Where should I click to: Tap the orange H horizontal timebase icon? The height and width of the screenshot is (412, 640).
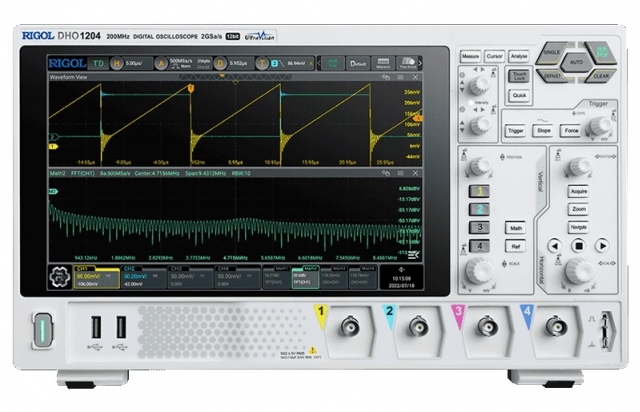(x=117, y=63)
